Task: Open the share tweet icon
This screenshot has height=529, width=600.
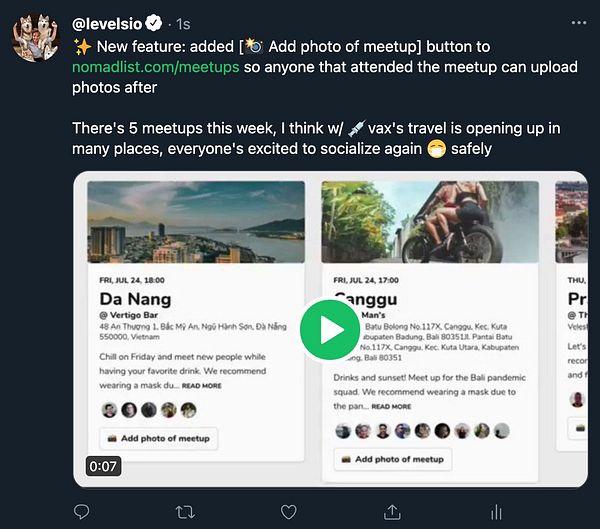Action: tap(392, 512)
